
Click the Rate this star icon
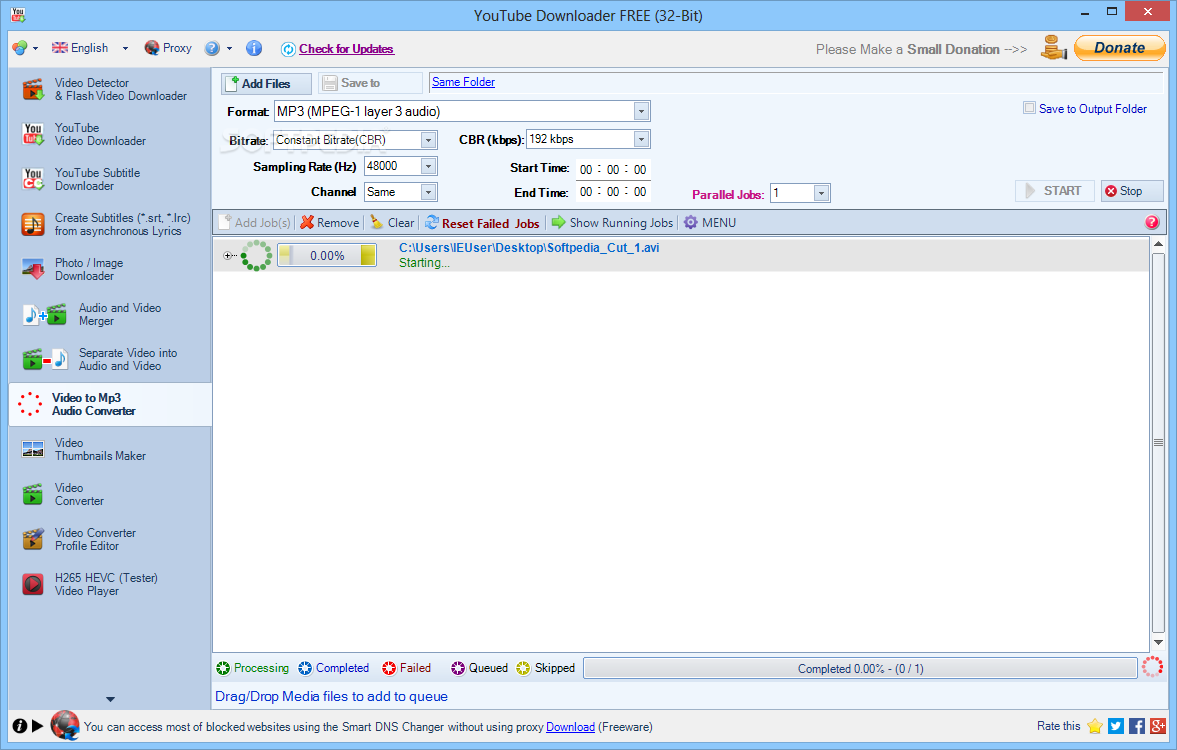click(1095, 726)
